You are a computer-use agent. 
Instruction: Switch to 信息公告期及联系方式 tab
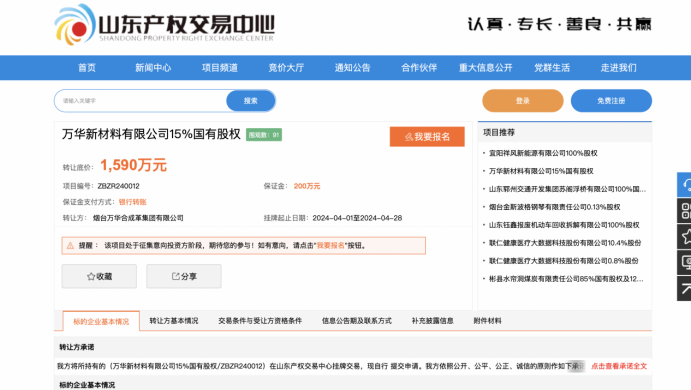357,321
